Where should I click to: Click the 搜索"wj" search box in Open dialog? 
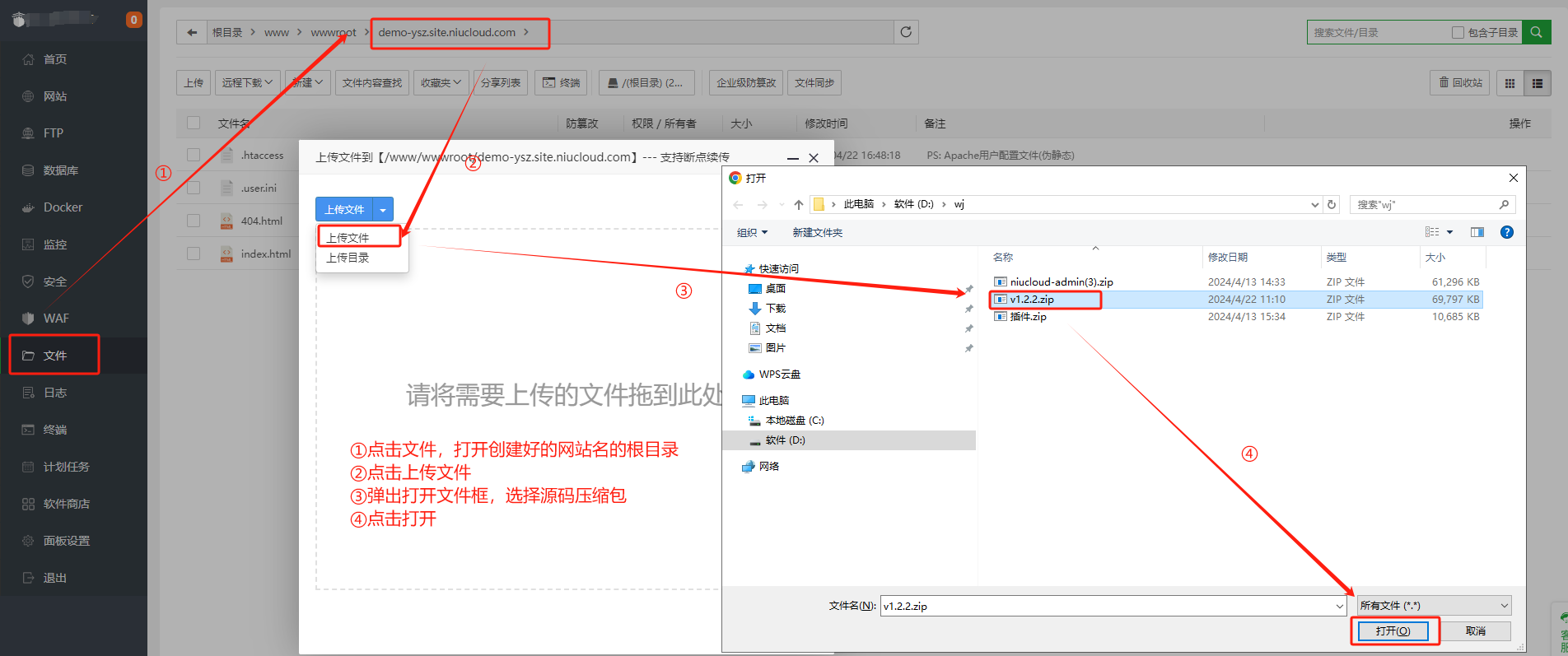coord(1432,204)
